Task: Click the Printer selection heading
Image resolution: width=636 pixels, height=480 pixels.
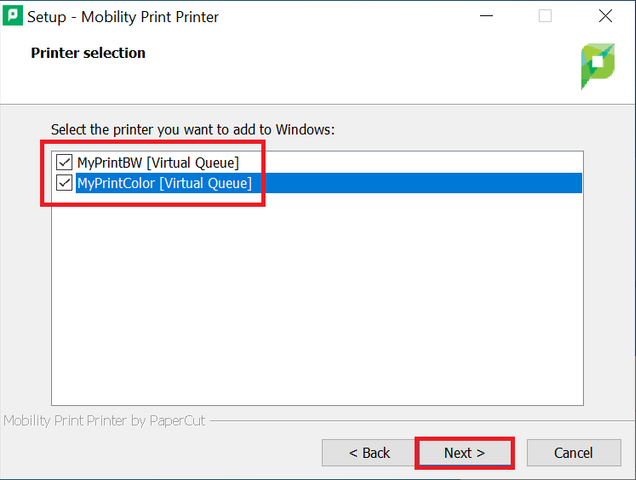Action: 88,53
